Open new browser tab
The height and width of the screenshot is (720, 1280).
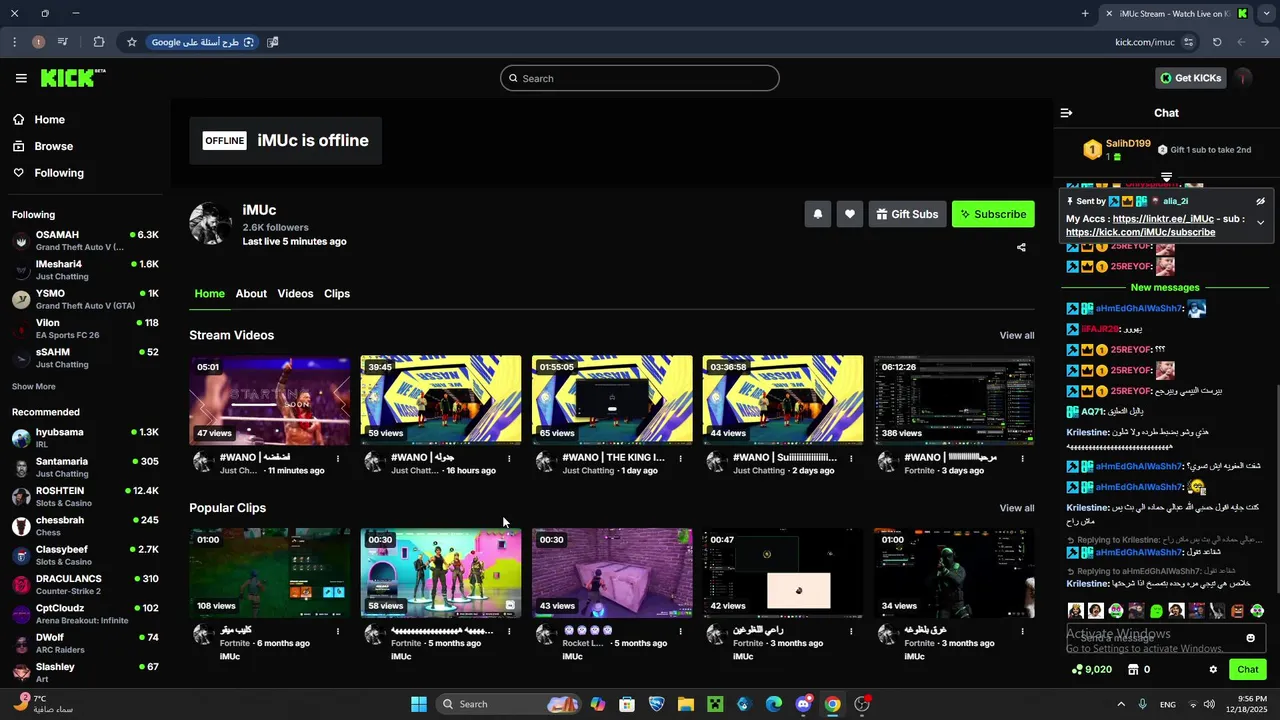[1085, 13]
